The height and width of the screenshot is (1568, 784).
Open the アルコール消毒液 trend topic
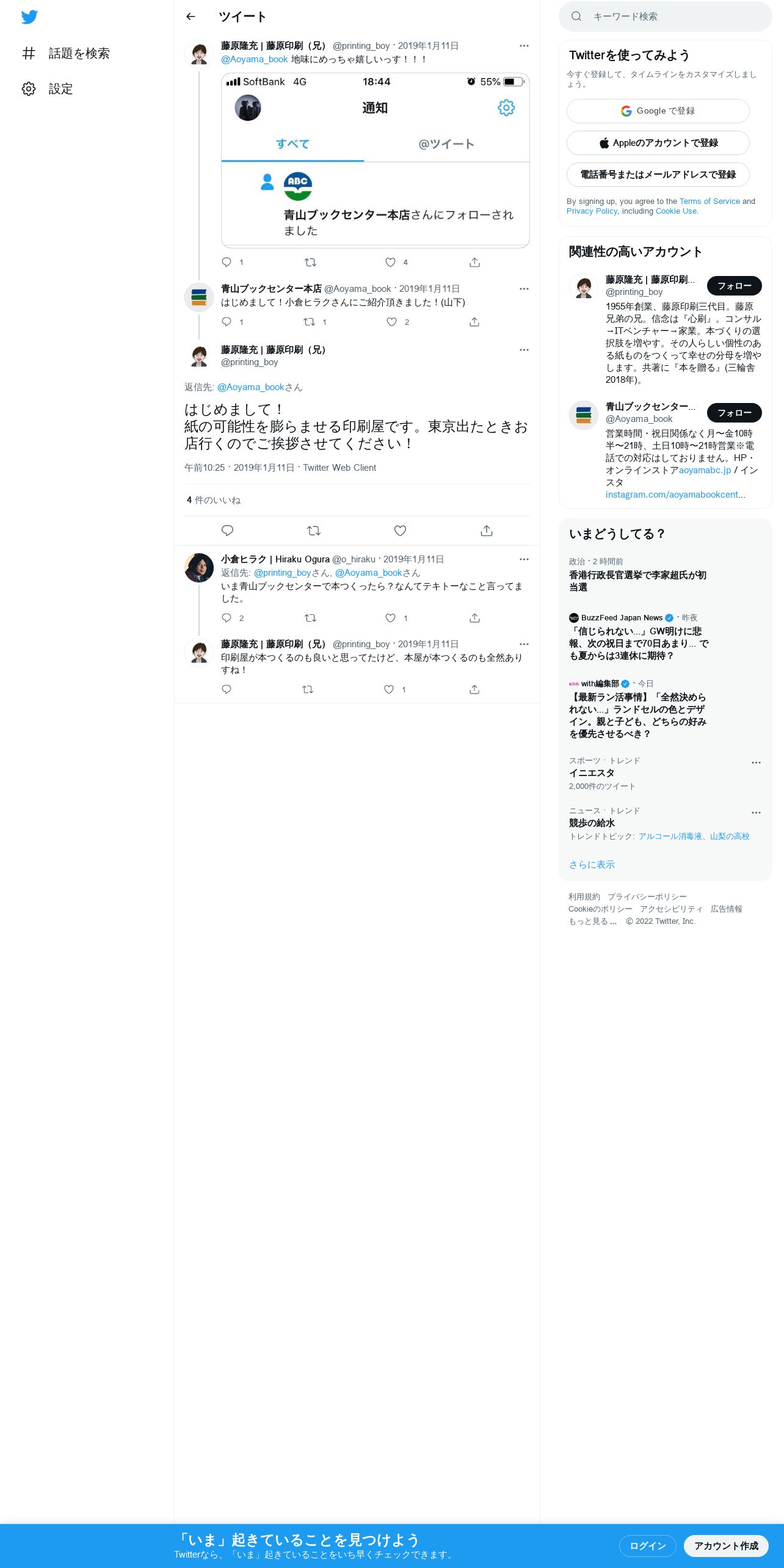pos(670,837)
